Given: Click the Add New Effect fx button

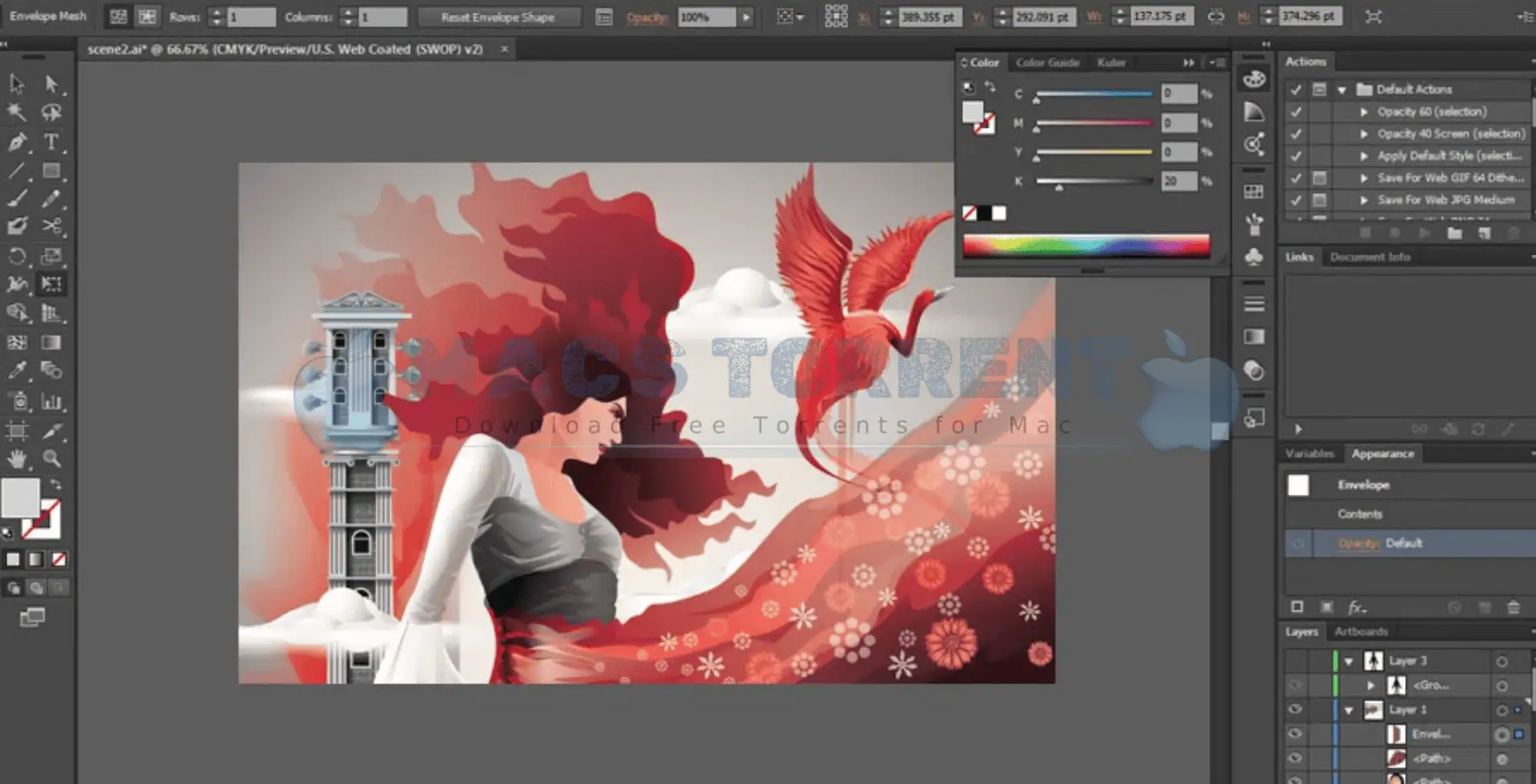Looking at the screenshot, I should pyautogui.click(x=1357, y=607).
